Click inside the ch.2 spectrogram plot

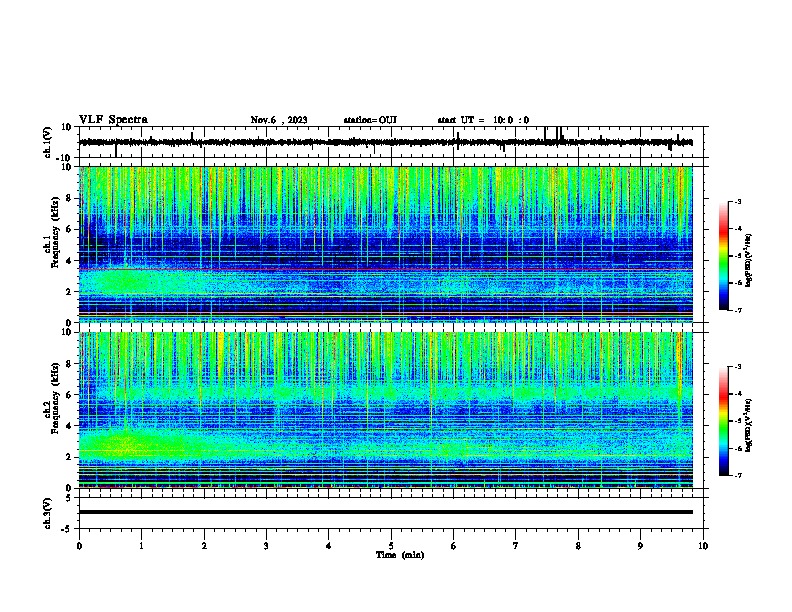click(x=386, y=410)
